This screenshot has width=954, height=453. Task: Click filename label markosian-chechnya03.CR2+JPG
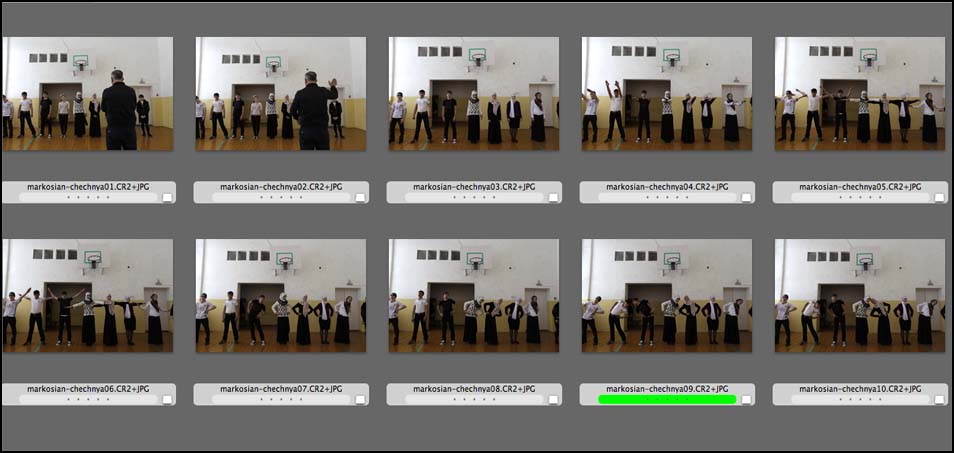pyautogui.click(x=474, y=187)
